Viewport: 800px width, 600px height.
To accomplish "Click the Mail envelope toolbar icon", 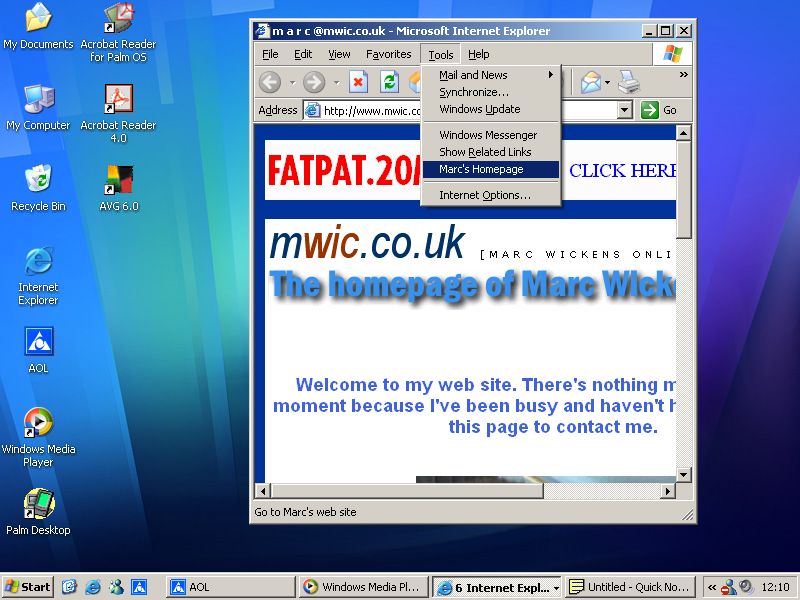I will (590, 82).
